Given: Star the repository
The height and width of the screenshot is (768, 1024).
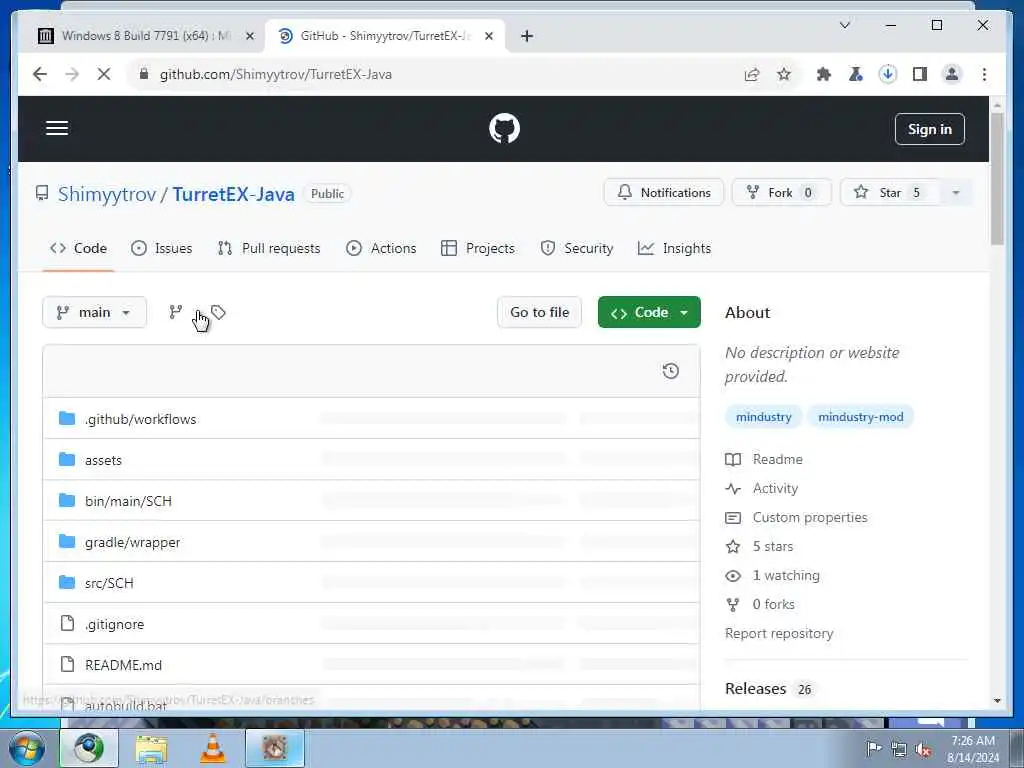Looking at the screenshot, I should pos(889,193).
